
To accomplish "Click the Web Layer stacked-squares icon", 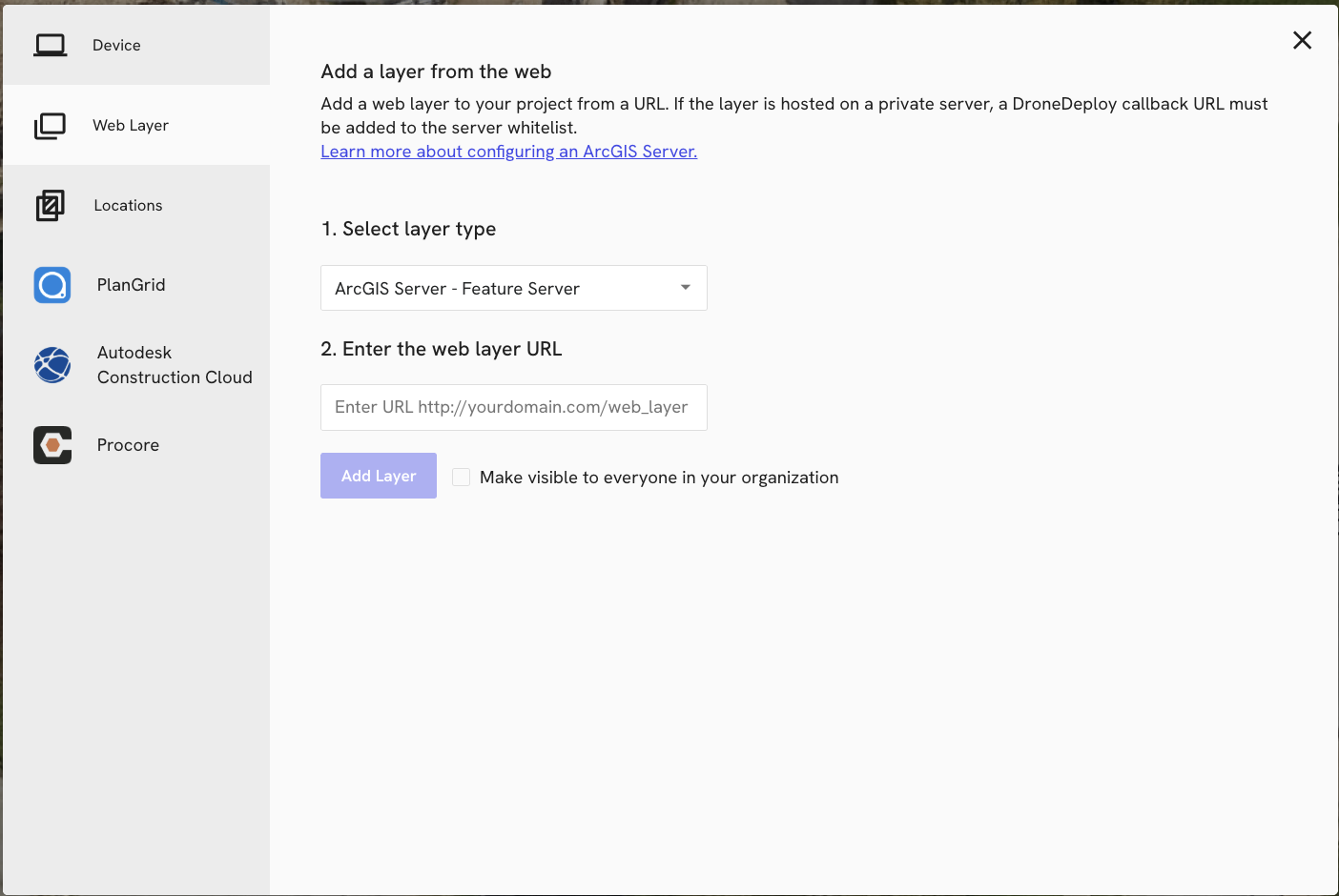I will [x=51, y=126].
